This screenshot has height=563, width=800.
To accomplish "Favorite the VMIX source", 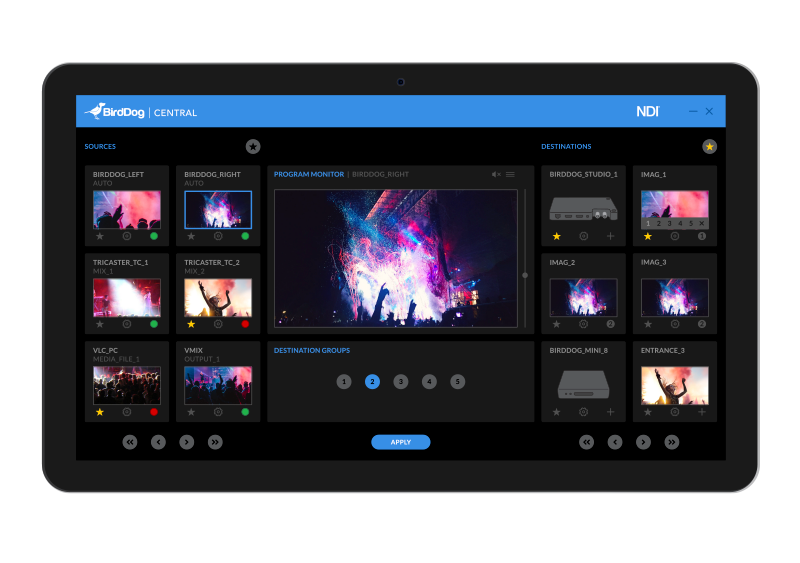I will 191,412.
